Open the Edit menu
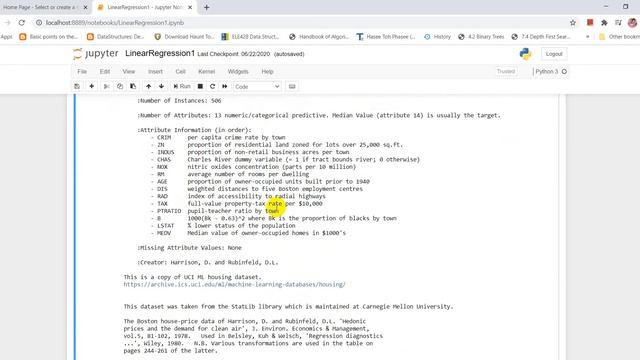640x360 pixels. 105,71
